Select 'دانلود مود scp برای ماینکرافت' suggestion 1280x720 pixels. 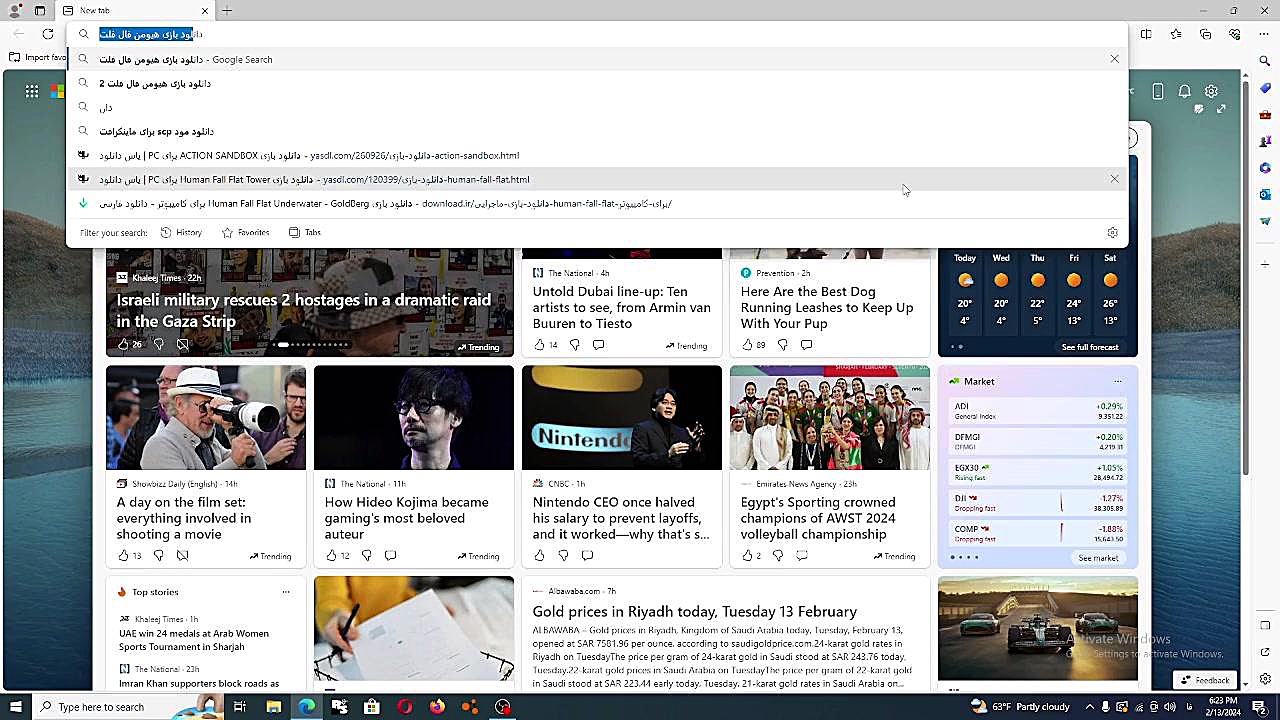[x=597, y=131]
